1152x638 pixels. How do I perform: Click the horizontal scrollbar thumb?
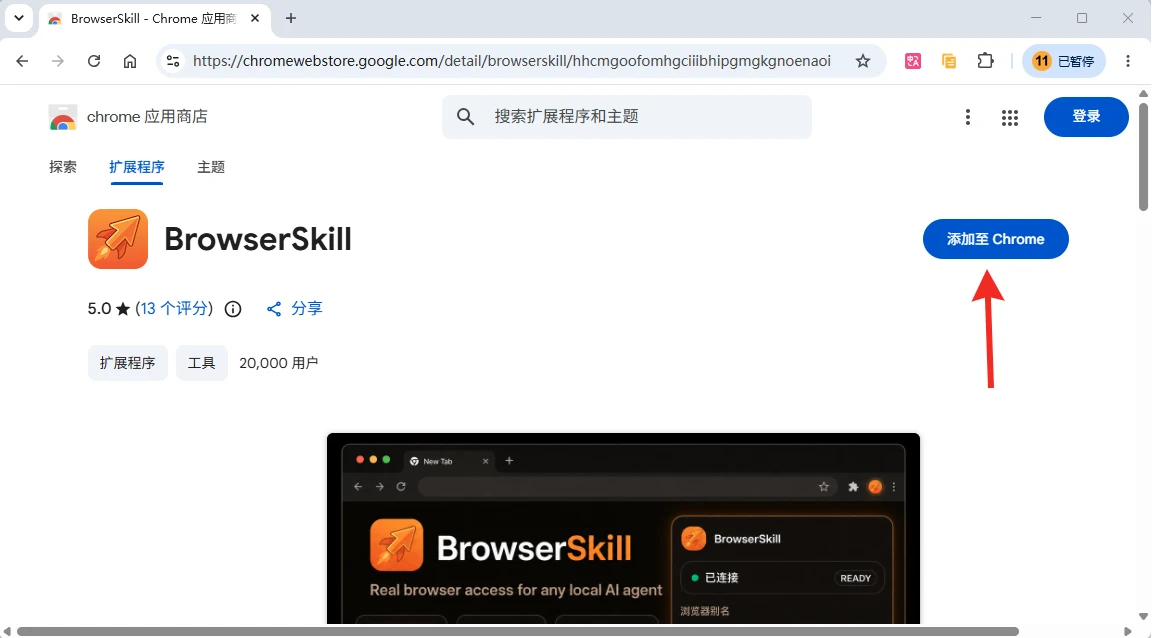click(x=518, y=631)
